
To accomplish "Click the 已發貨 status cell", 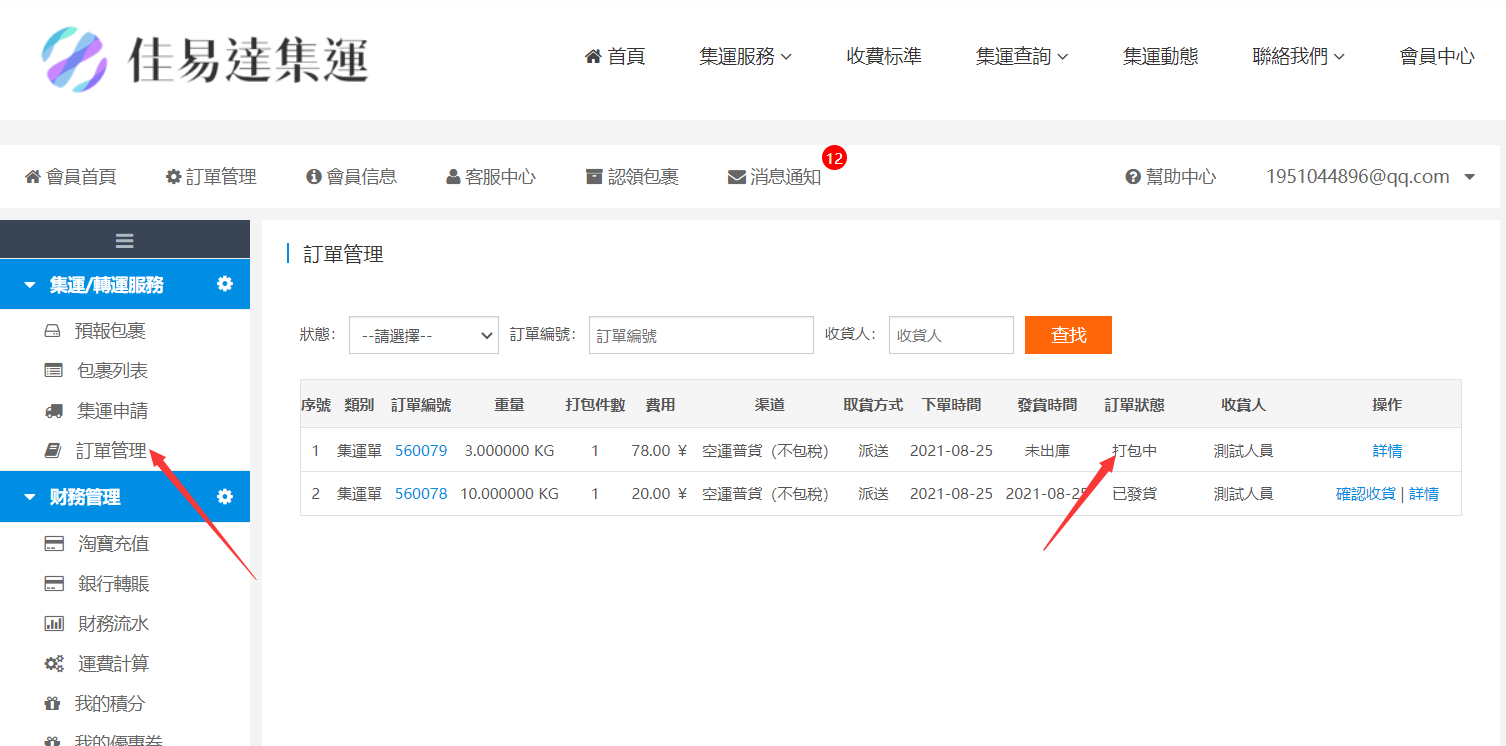I will (1134, 493).
